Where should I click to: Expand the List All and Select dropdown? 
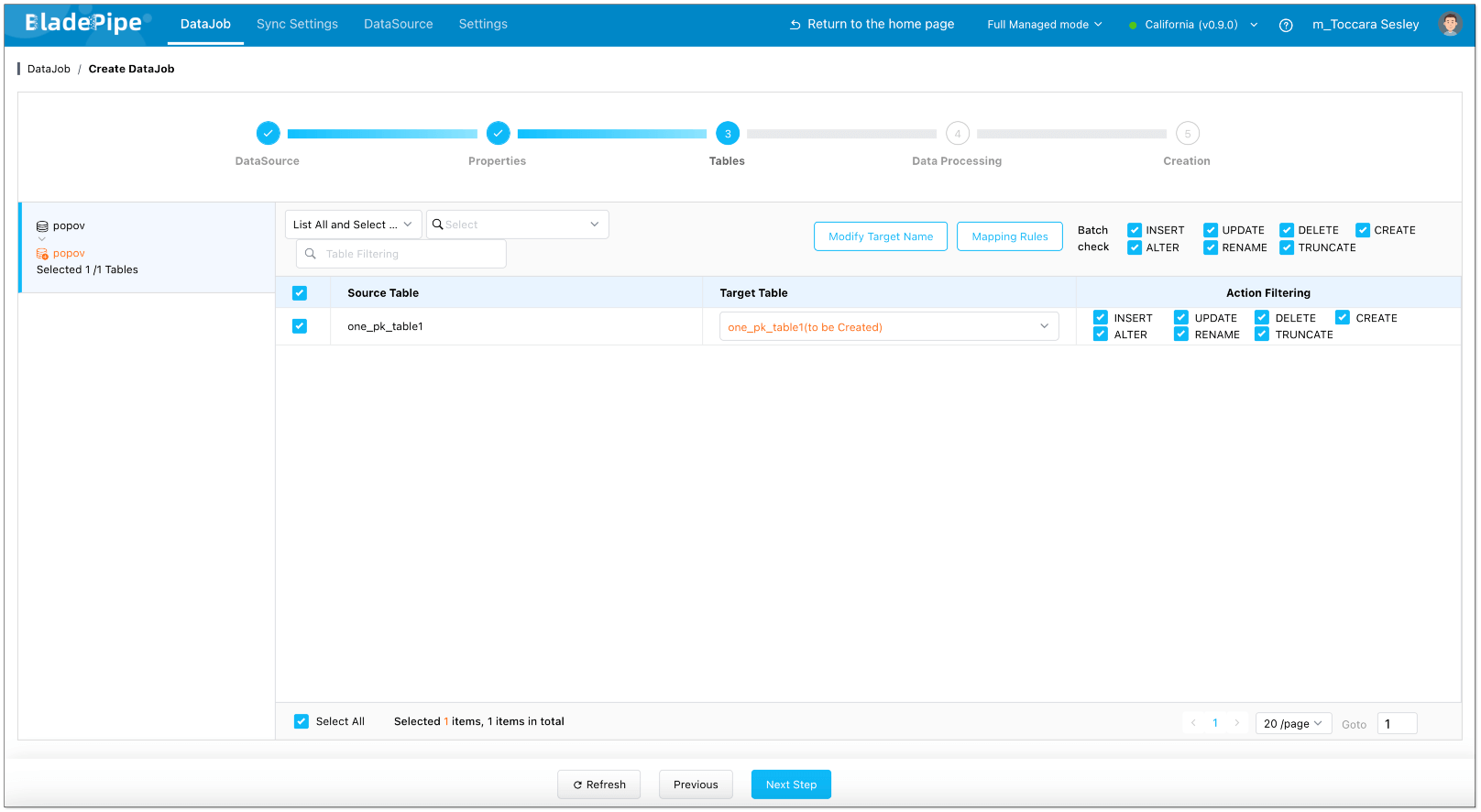[x=353, y=225]
